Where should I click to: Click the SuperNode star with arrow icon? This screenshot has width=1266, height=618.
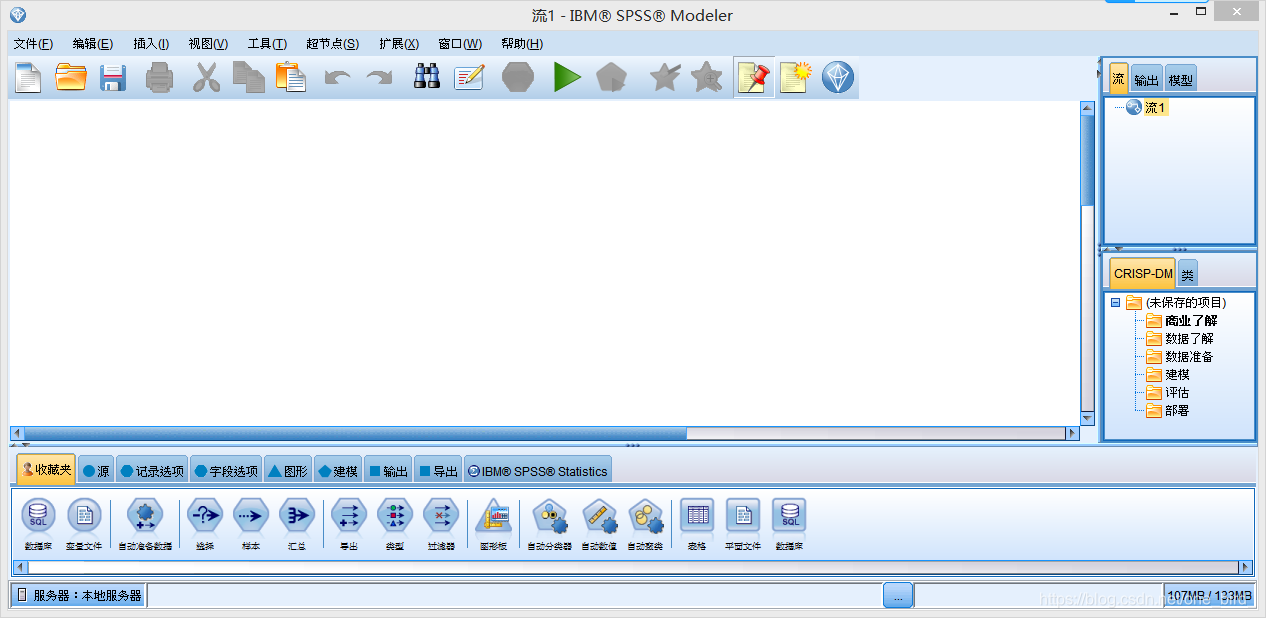(x=665, y=77)
